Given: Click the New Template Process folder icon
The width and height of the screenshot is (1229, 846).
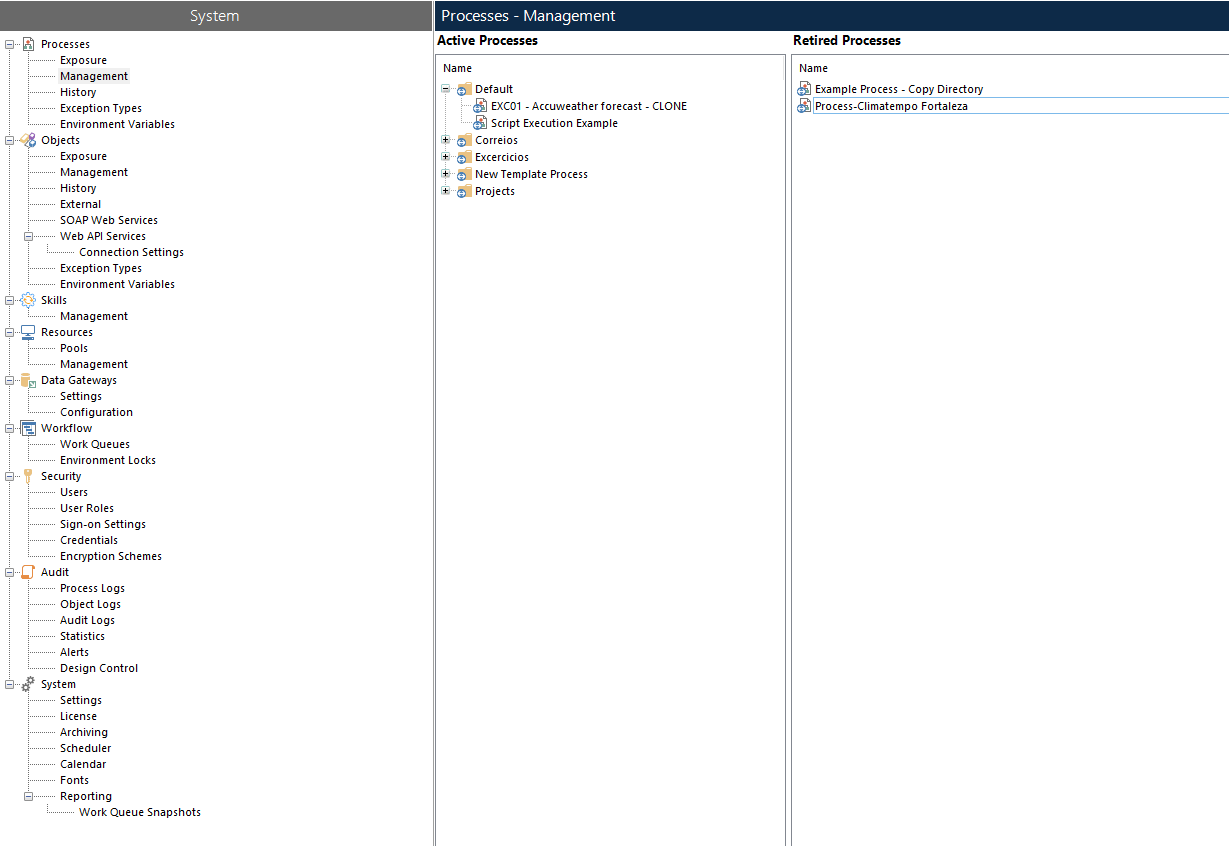Looking at the screenshot, I should tap(463, 174).
